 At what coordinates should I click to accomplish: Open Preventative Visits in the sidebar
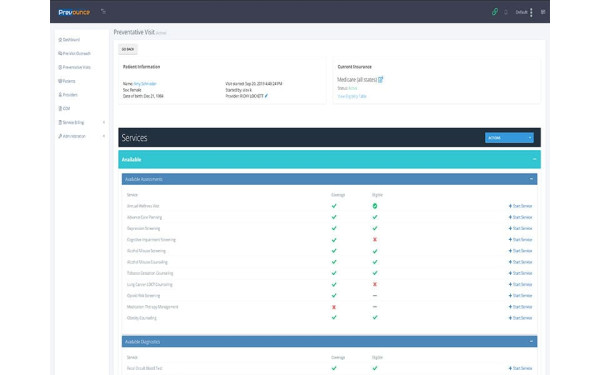pyautogui.click(x=75, y=67)
